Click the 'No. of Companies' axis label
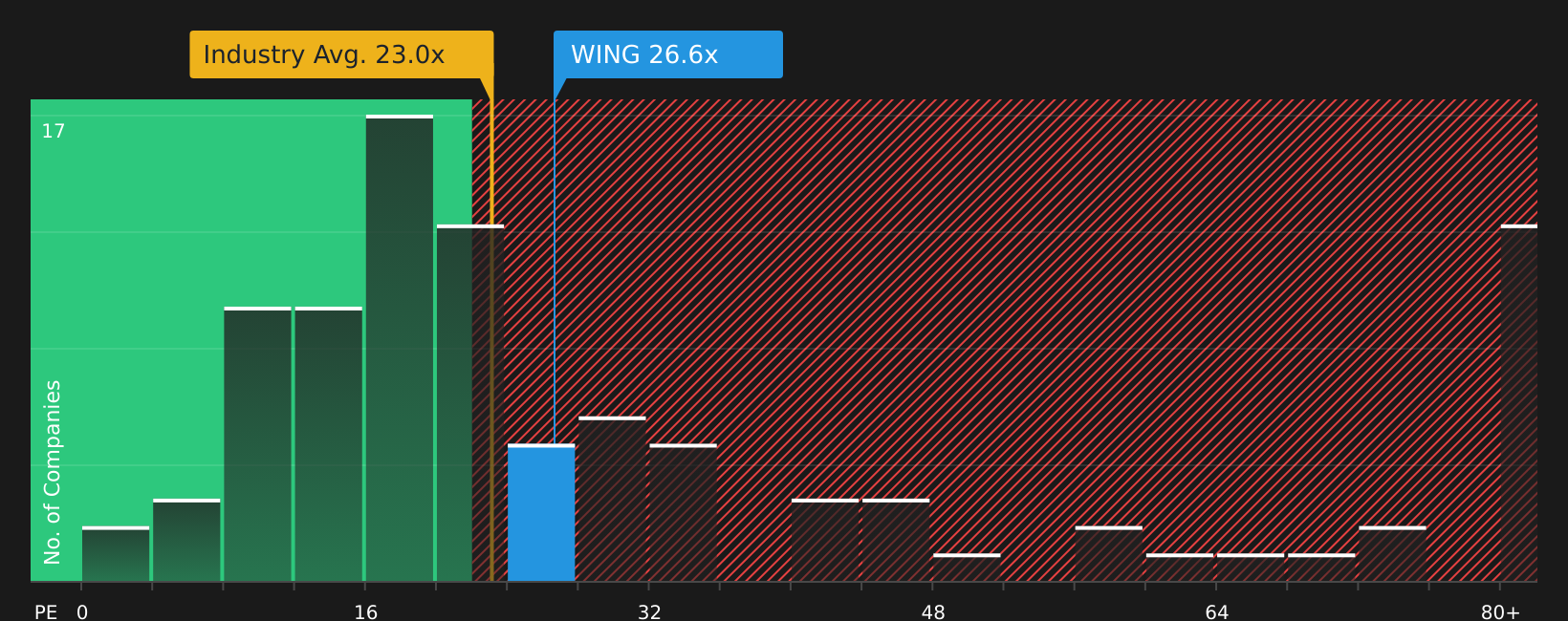Viewport: 1568px width, 621px height. tap(53, 472)
